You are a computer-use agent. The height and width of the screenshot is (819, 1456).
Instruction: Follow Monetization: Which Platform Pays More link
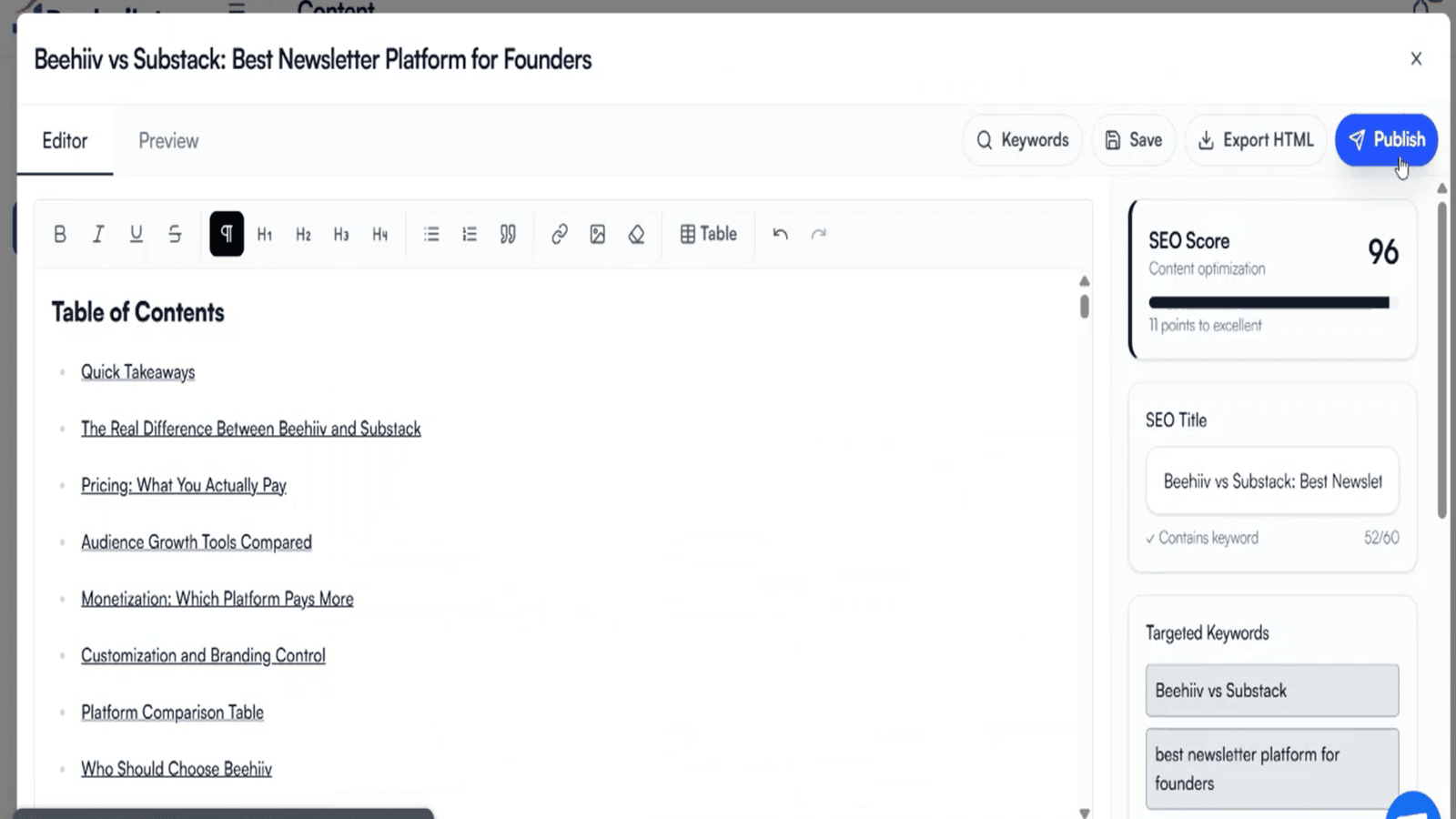[217, 599]
